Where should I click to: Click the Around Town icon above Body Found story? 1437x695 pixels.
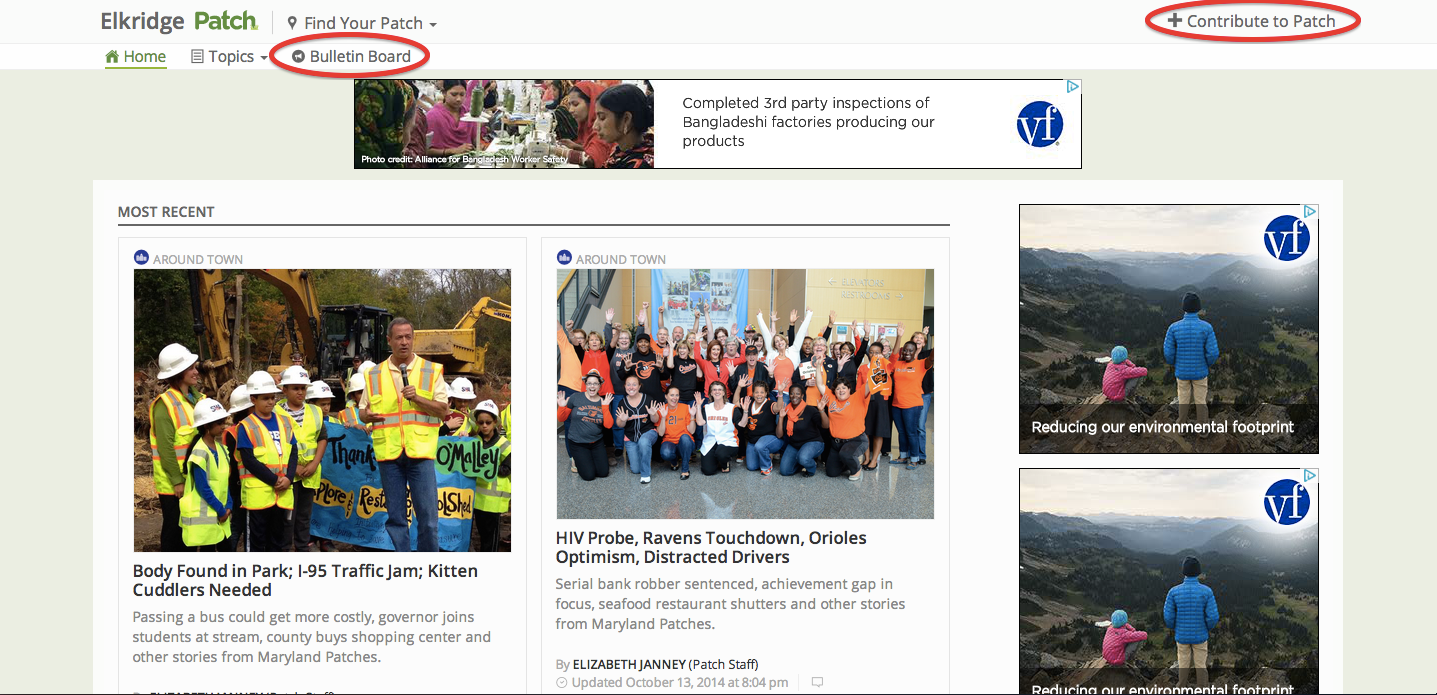click(x=141, y=258)
